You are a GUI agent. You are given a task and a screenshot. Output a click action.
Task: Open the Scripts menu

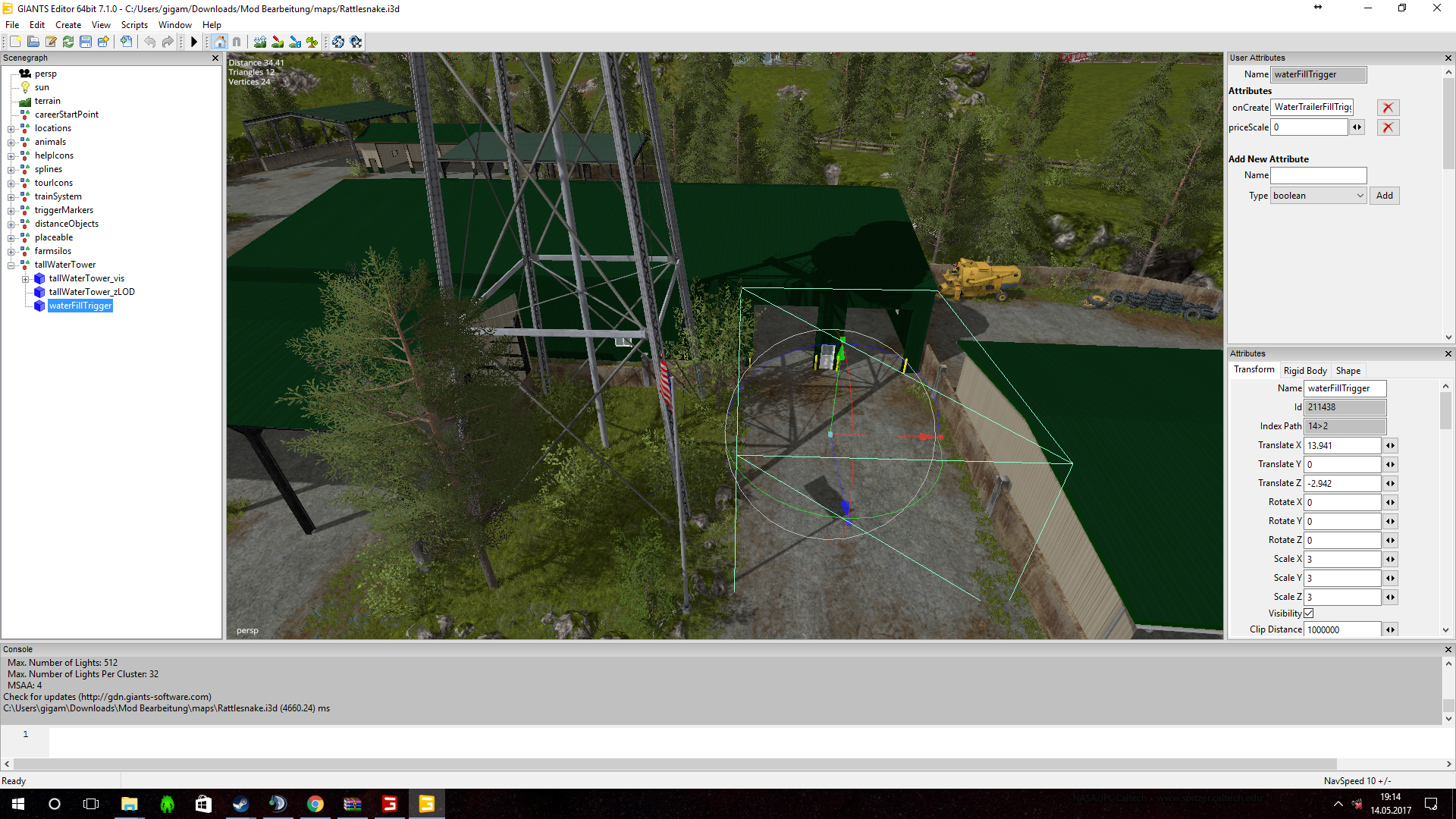click(134, 25)
